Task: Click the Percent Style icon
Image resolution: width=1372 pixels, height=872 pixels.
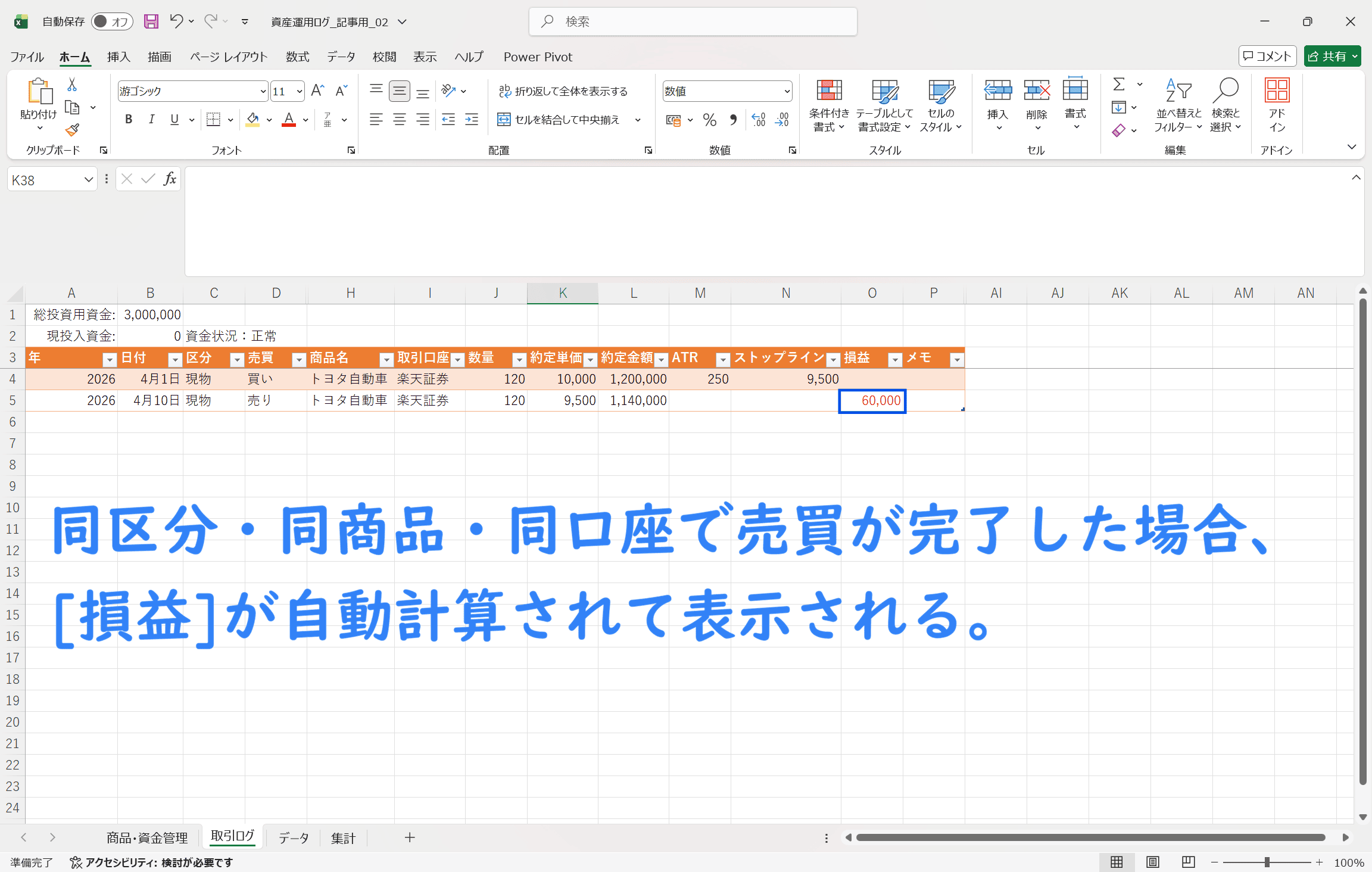Action: [x=709, y=120]
